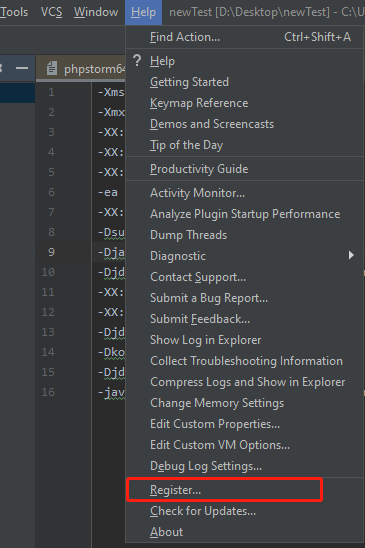Open the Tools menu

[14, 12]
